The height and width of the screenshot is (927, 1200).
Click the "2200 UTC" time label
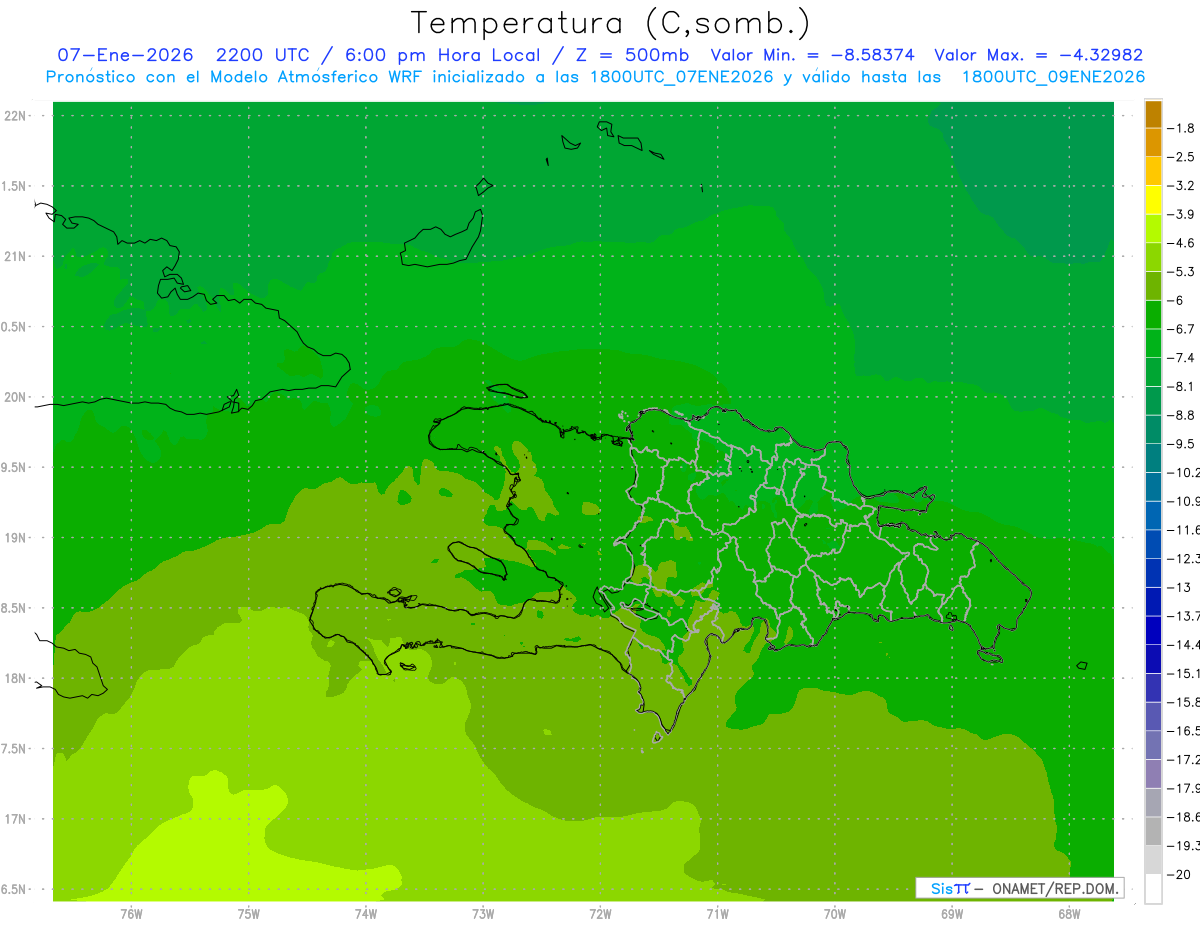pyautogui.click(x=263, y=55)
